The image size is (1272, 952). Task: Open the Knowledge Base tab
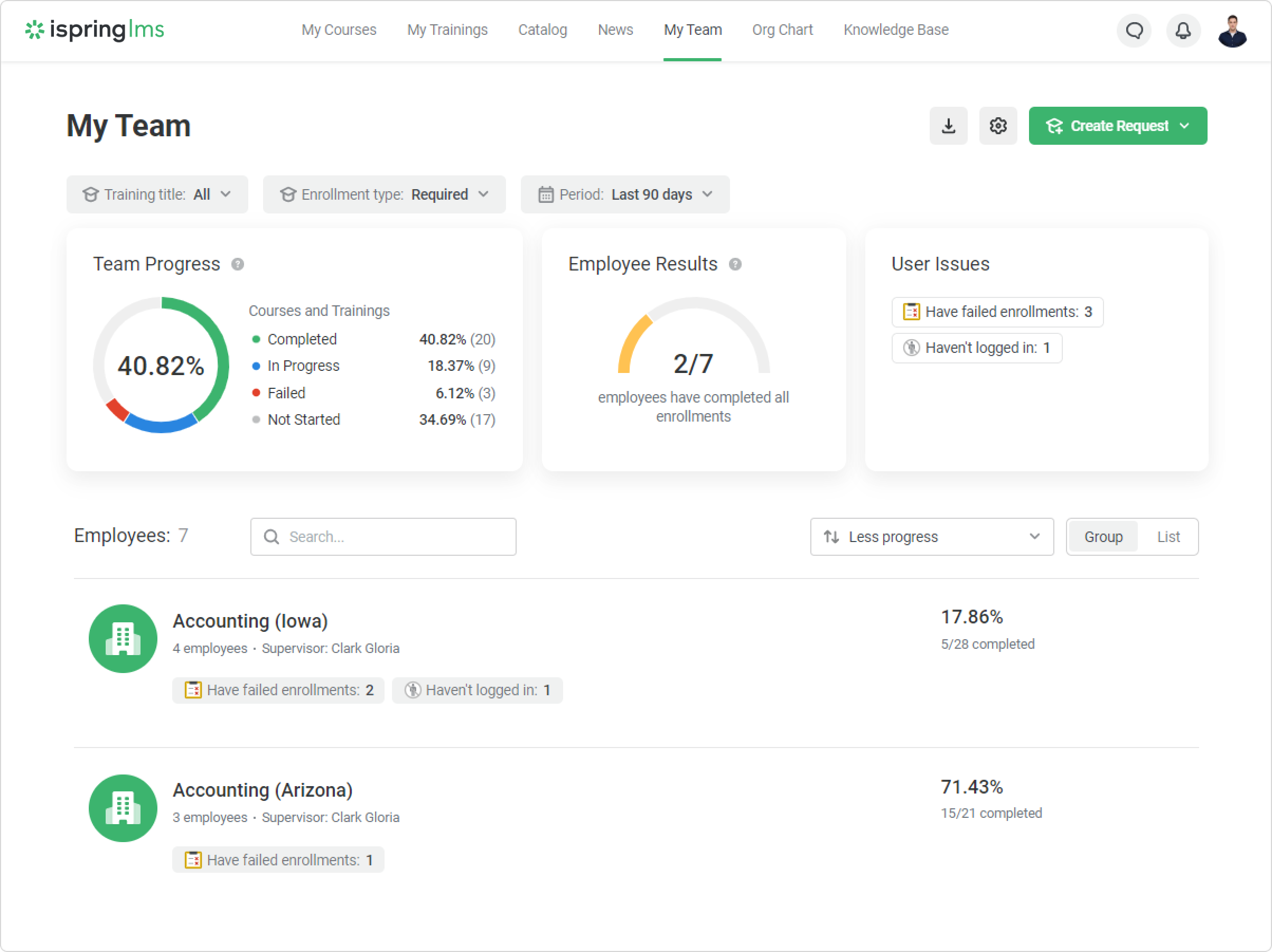point(895,30)
